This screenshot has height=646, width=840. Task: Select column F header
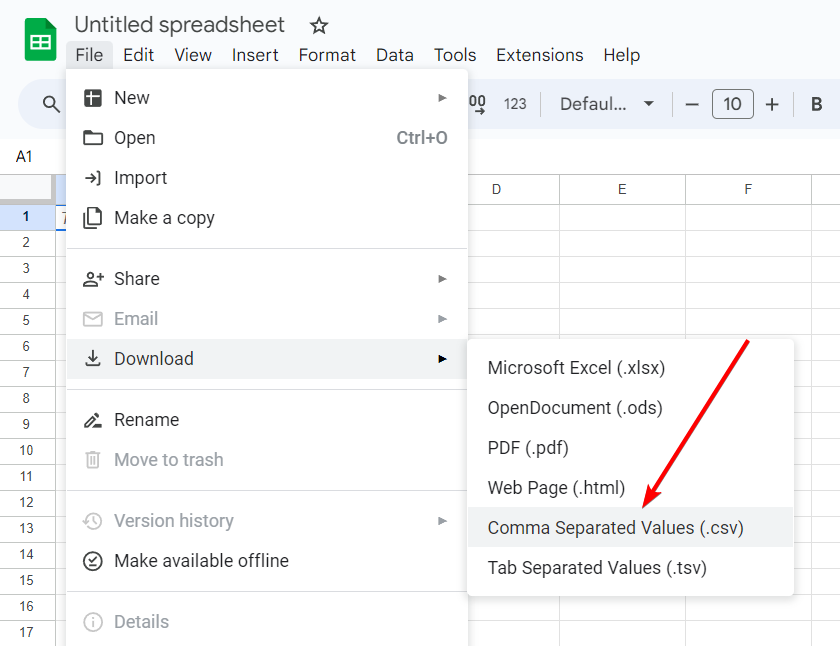748,190
